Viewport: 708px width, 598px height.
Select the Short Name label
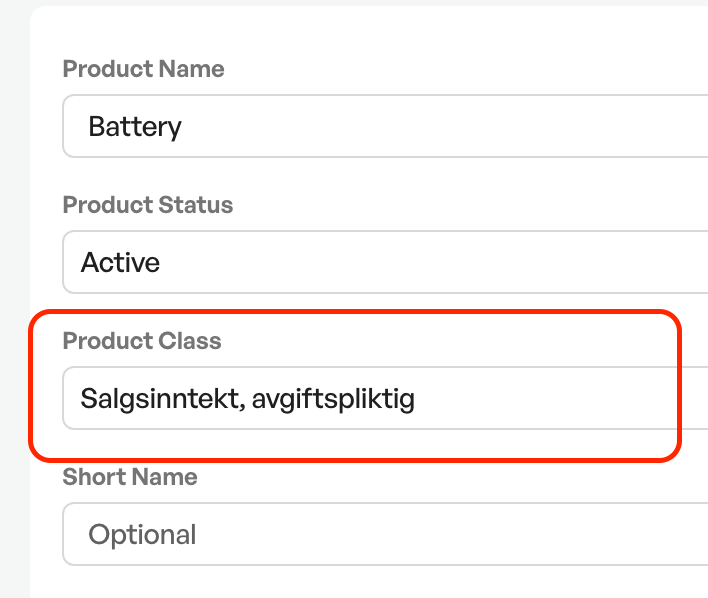pos(130,477)
